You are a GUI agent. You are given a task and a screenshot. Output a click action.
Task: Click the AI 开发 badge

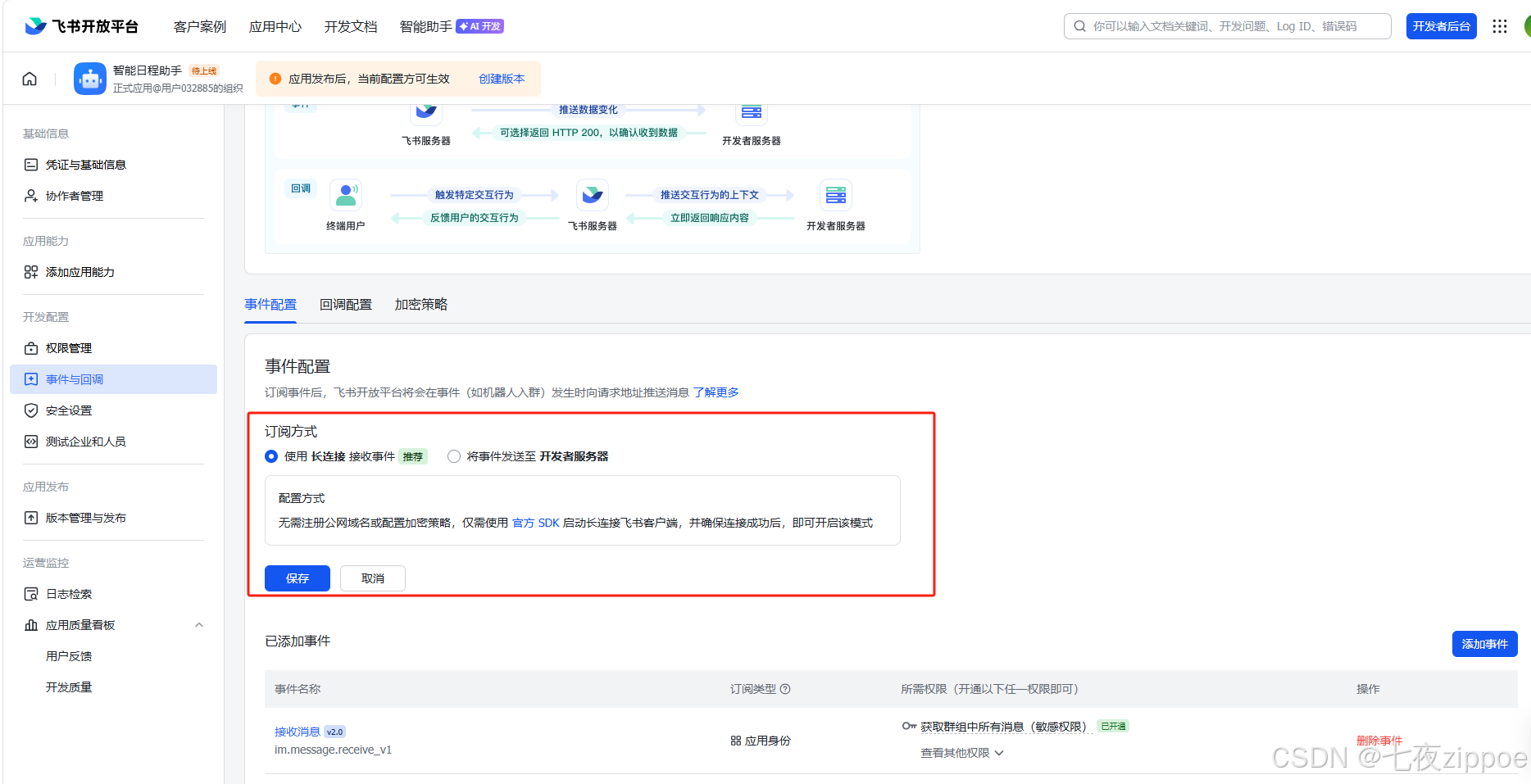480,26
